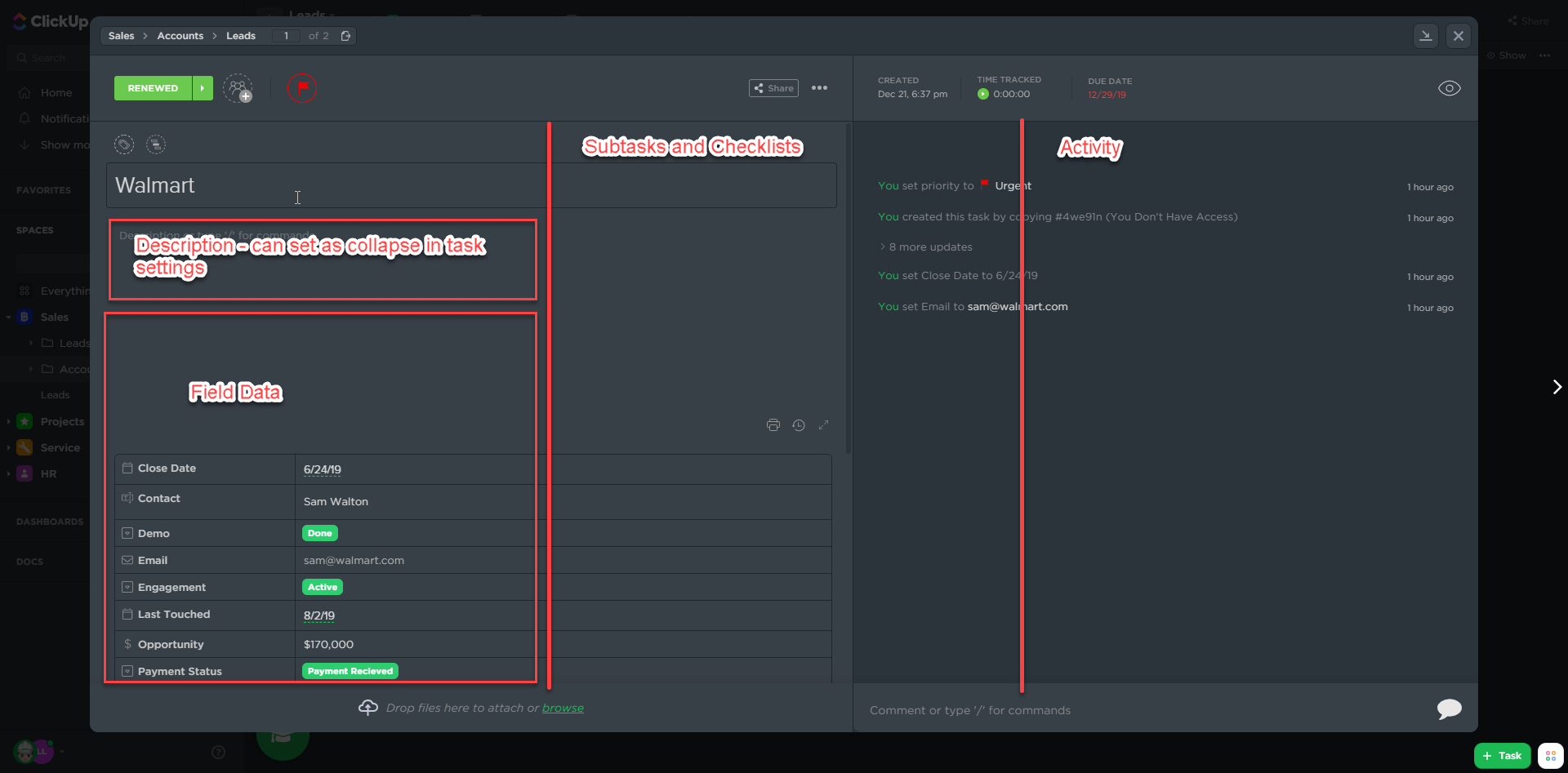Click Sales in the breadcrumb
The height and width of the screenshot is (773, 1568).
tap(121, 36)
